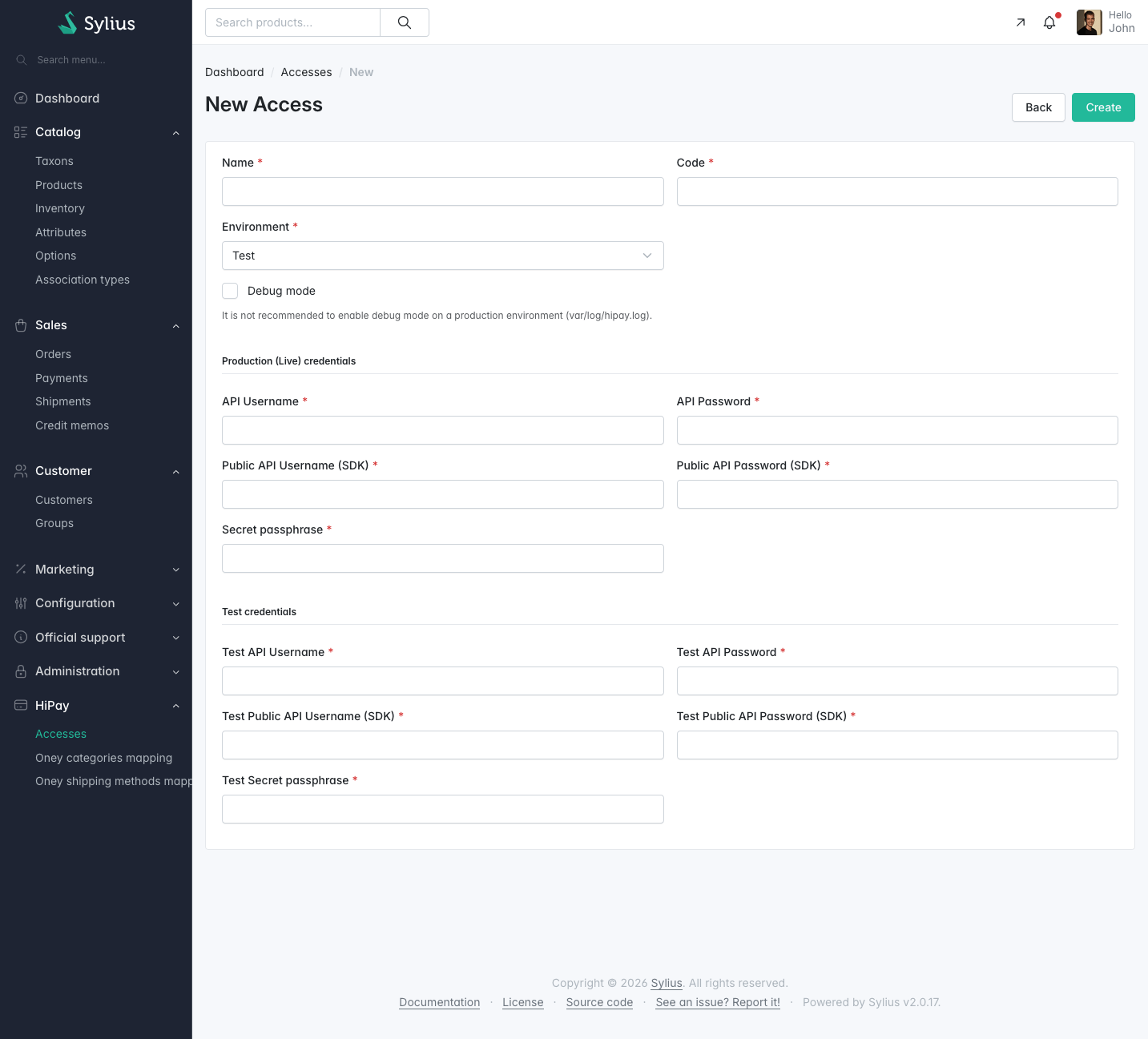This screenshot has height=1039, width=1148.
Task: Collapse the Catalog menu section
Action: point(175,132)
